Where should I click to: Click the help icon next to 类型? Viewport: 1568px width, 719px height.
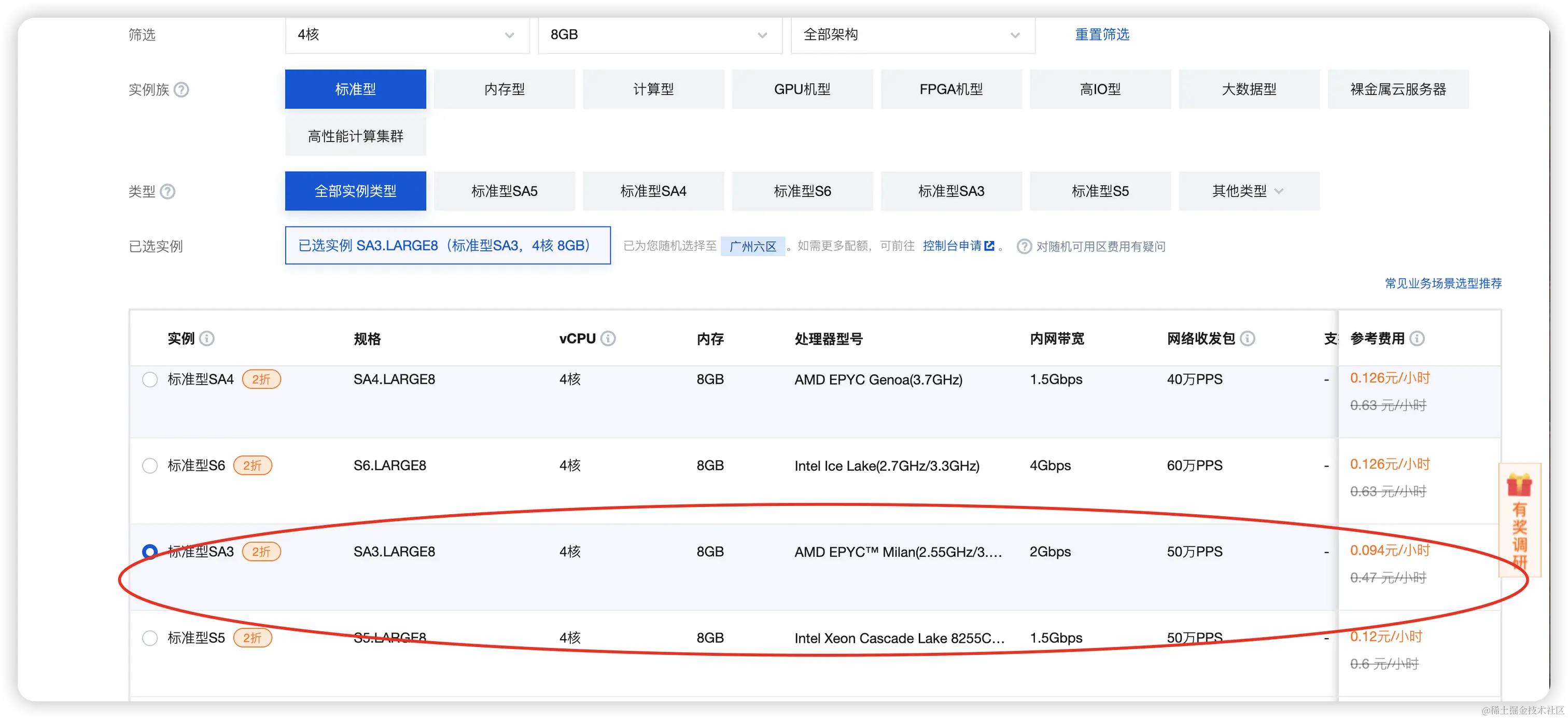[167, 192]
